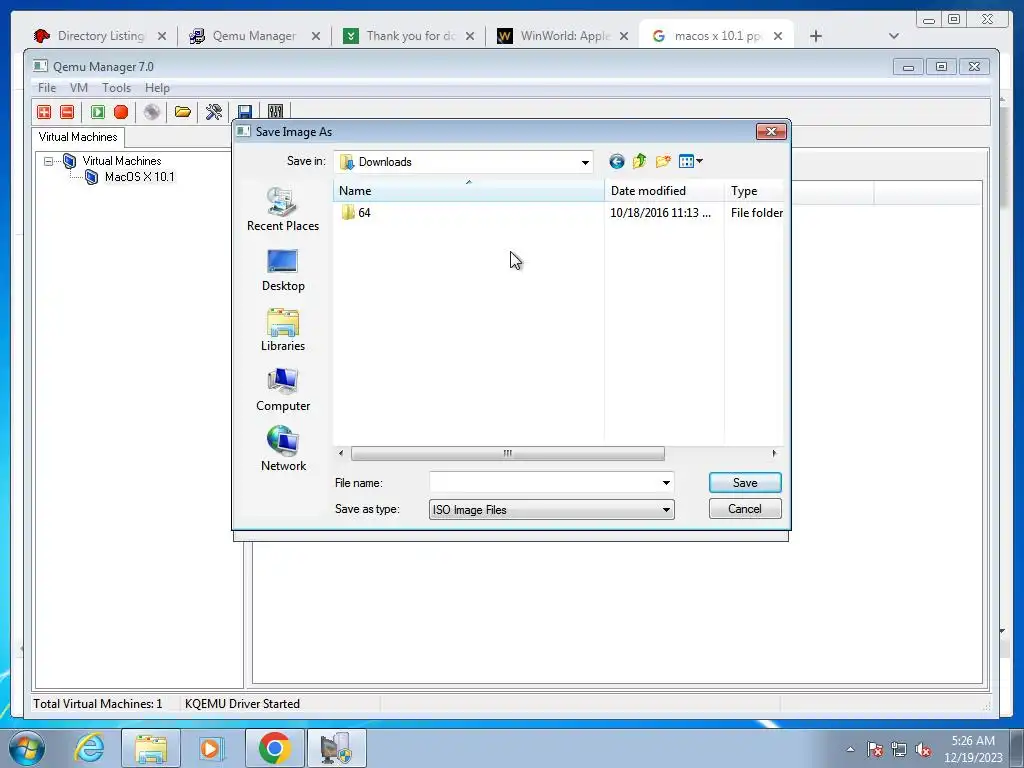The width and height of the screenshot is (1024, 768).
Task: Click the file list scroll left arrow
Action: [x=341, y=453]
